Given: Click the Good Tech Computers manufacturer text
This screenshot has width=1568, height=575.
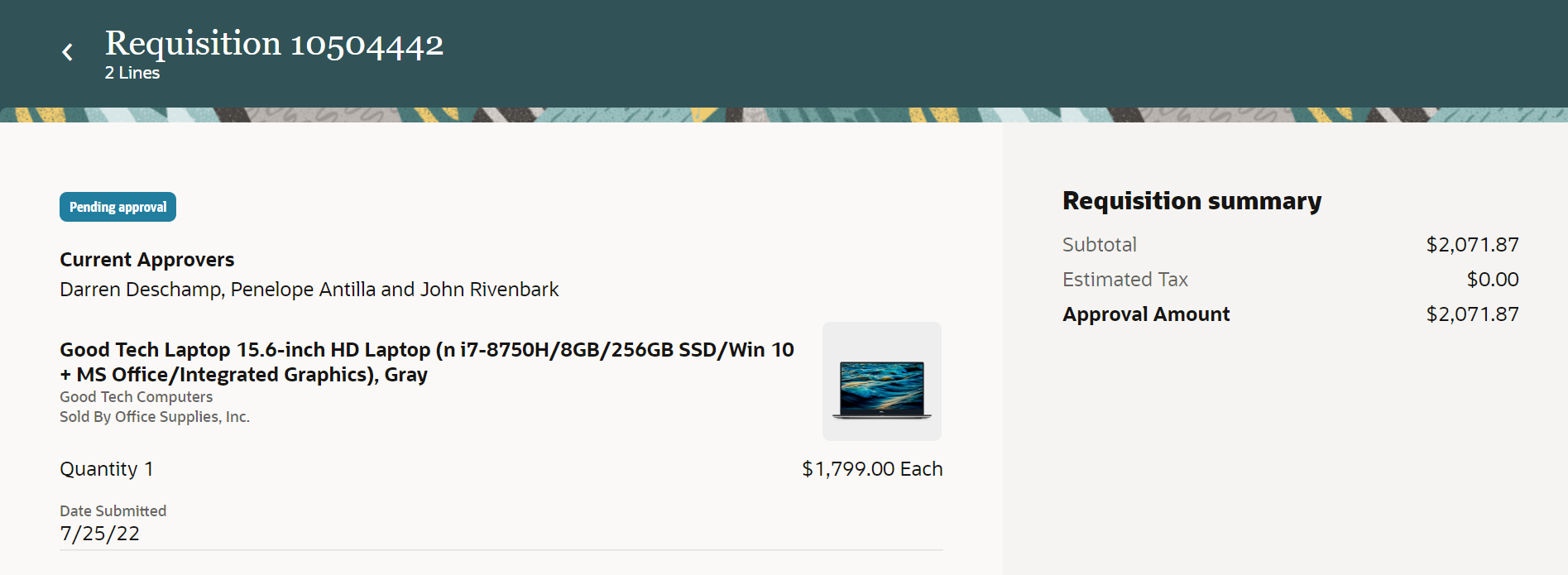Looking at the screenshot, I should (136, 397).
